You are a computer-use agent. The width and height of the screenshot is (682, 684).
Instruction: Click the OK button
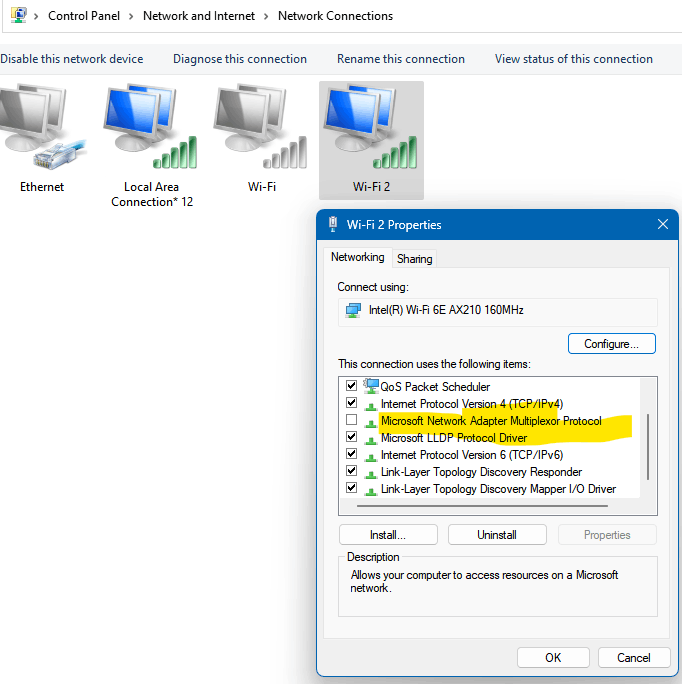pos(553,657)
